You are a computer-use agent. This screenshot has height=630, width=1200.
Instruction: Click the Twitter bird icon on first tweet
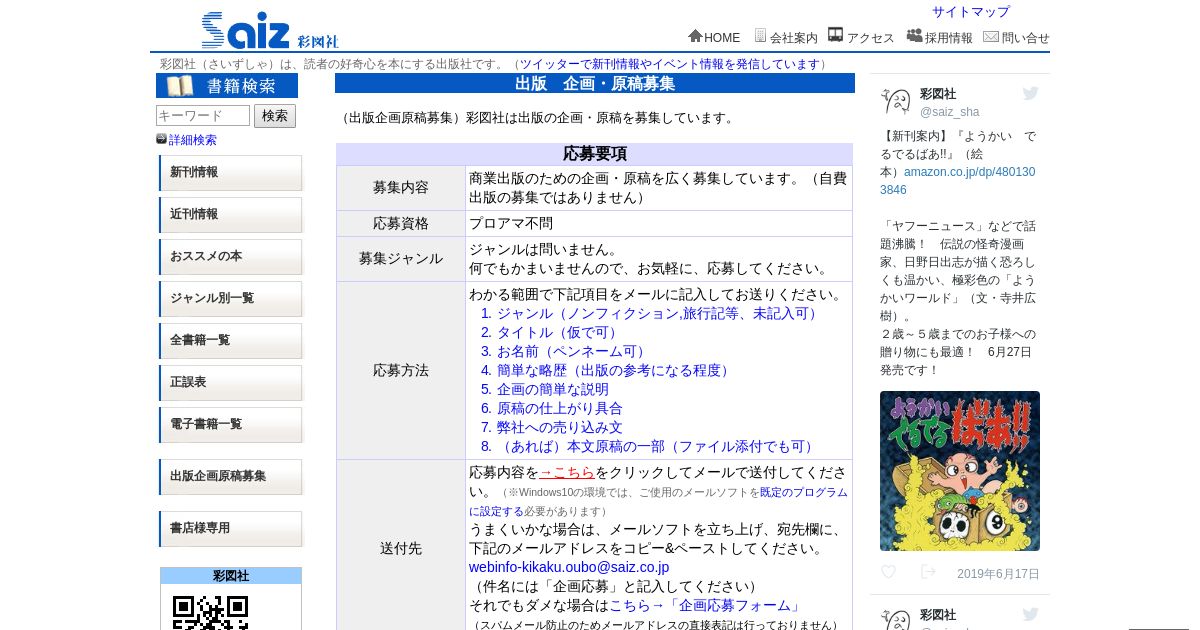pyautogui.click(x=1030, y=94)
